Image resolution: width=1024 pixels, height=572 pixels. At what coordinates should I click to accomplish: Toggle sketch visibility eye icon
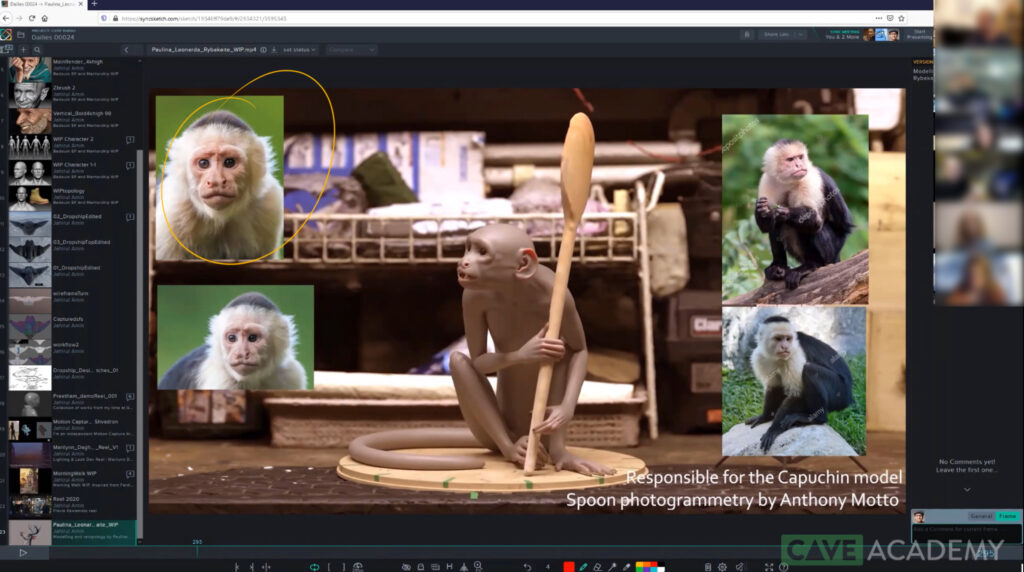(406, 567)
